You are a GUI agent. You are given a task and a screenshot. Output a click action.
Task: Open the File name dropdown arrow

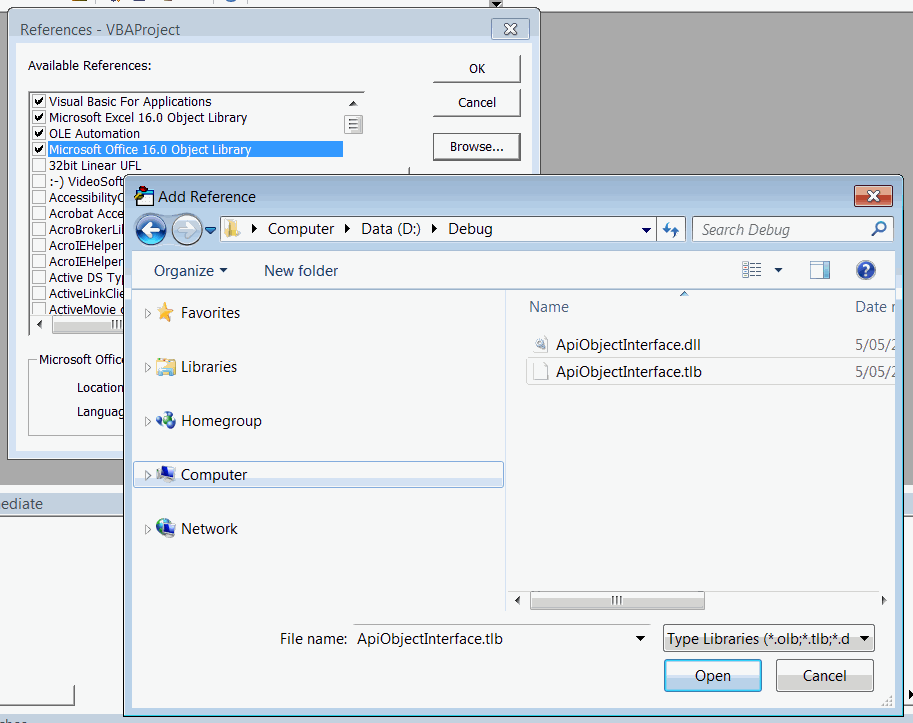tap(640, 639)
